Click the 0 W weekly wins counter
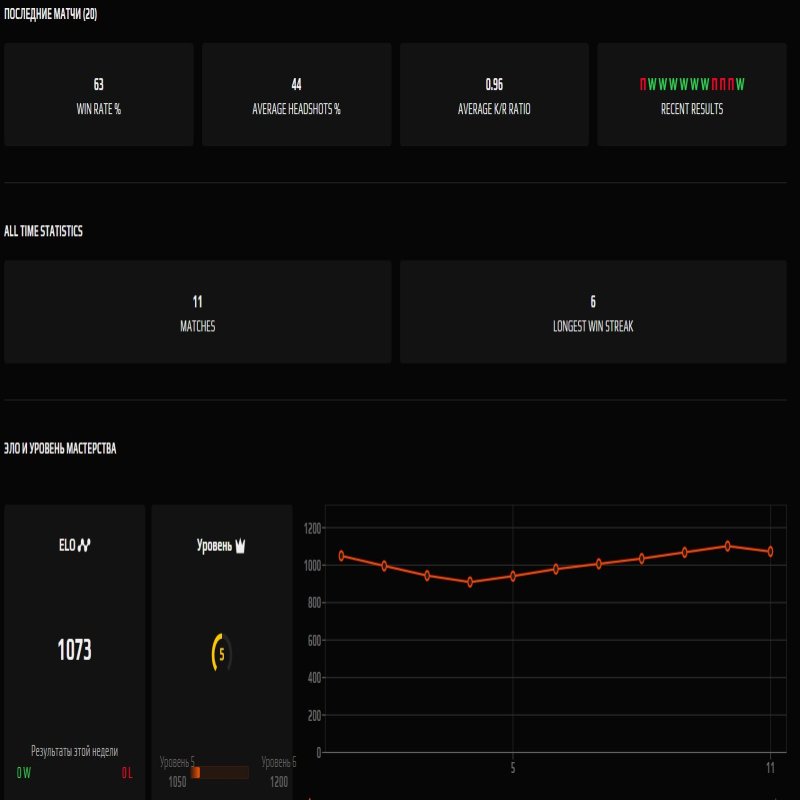 click(x=22, y=772)
